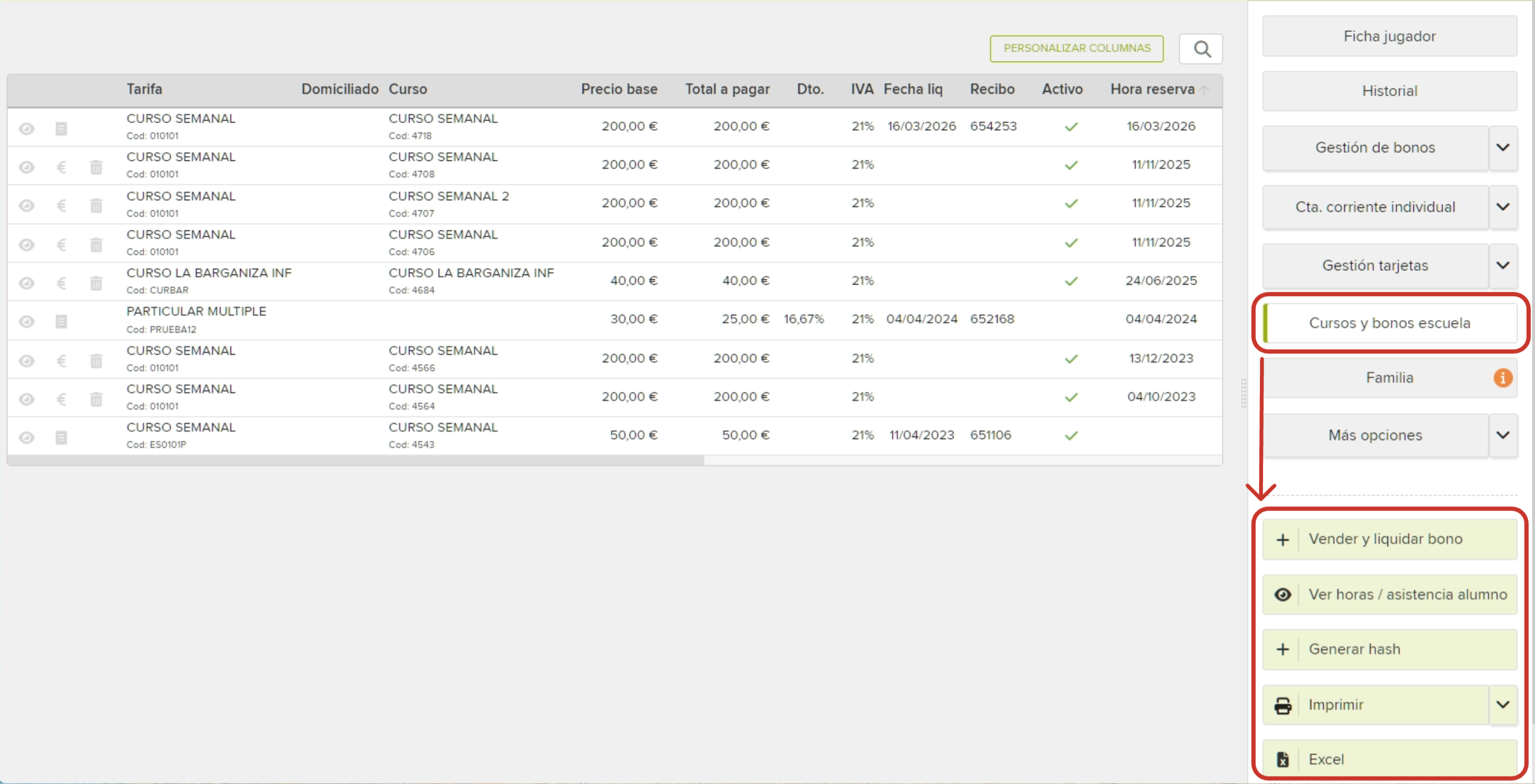This screenshot has height=784, width=1535.
Task: Expand the Más opciones dropdown arrow
Action: coord(1503,436)
